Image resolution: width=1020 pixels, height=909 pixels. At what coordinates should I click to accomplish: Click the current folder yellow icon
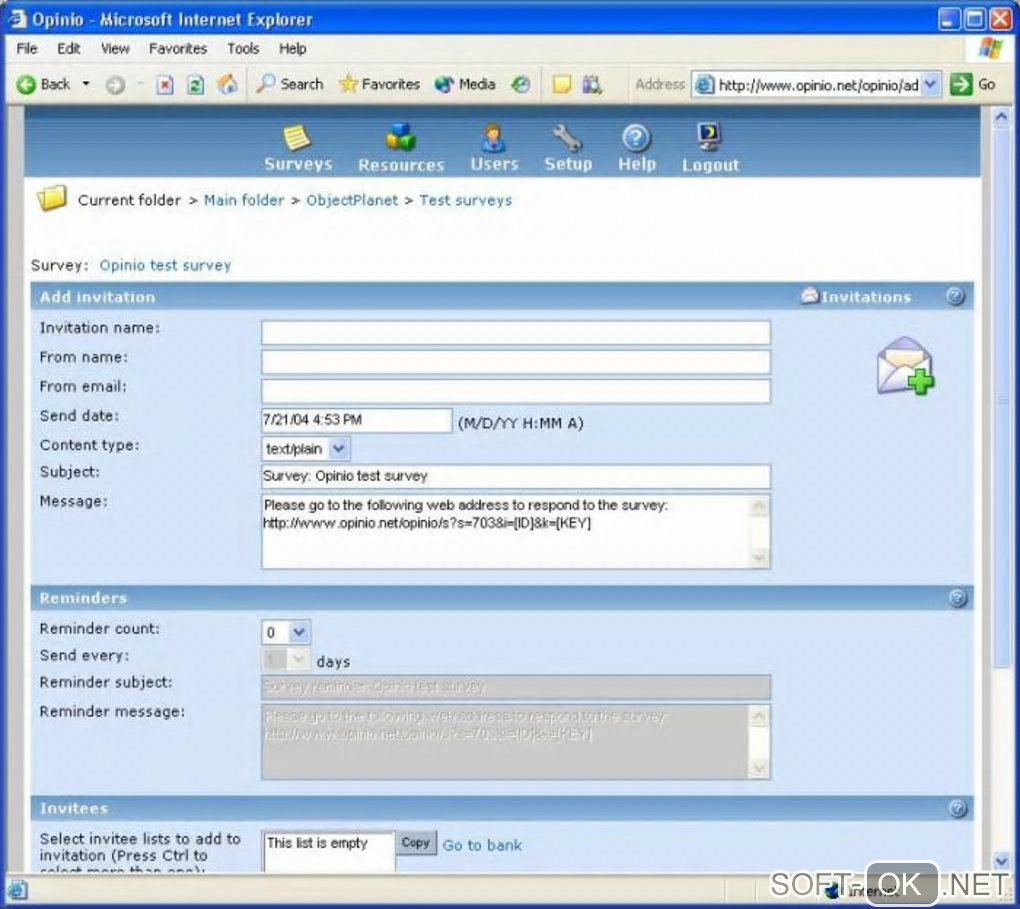click(x=52, y=198)
